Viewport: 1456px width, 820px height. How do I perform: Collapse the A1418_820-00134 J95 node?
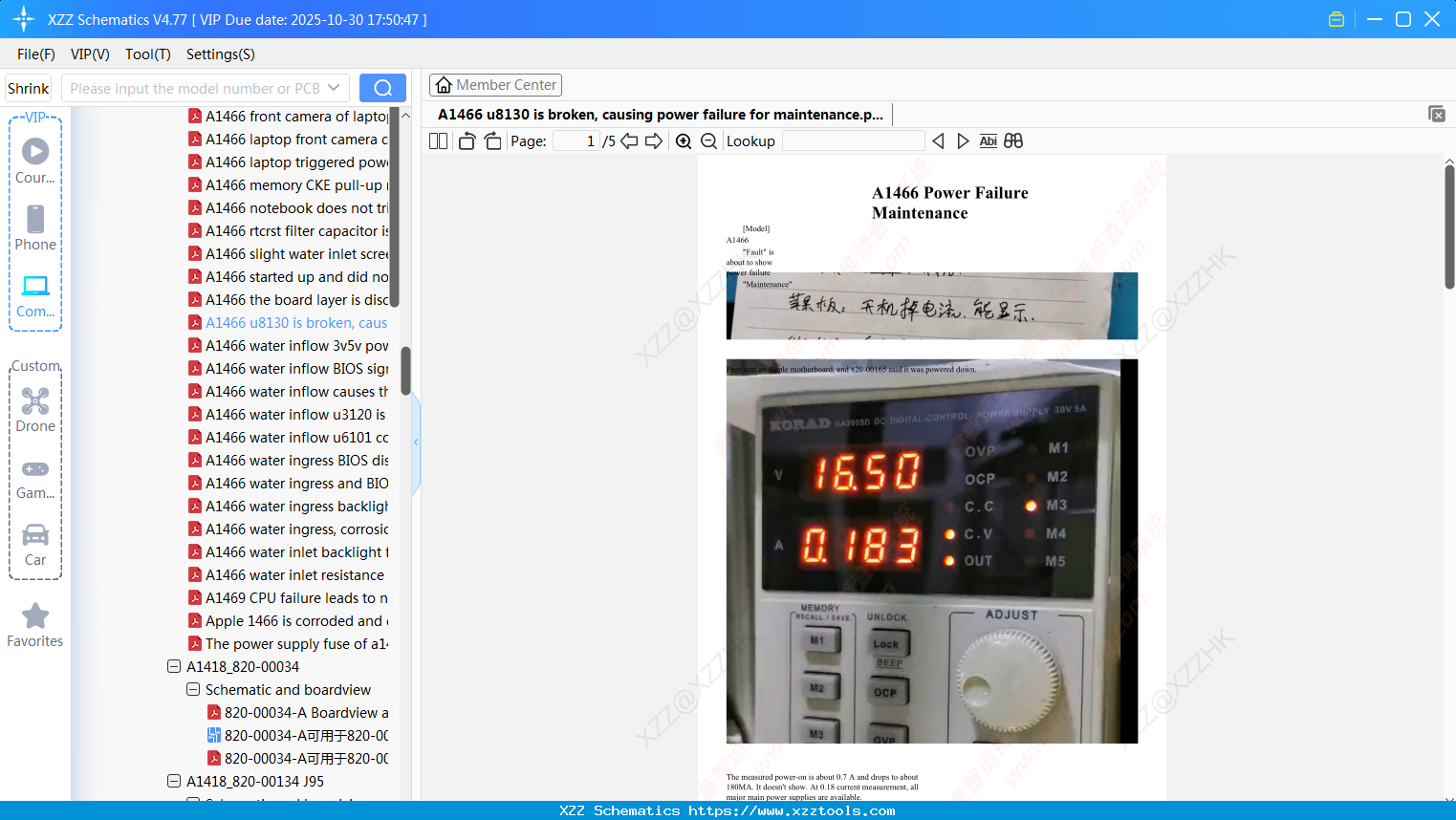tap(174, 781)
